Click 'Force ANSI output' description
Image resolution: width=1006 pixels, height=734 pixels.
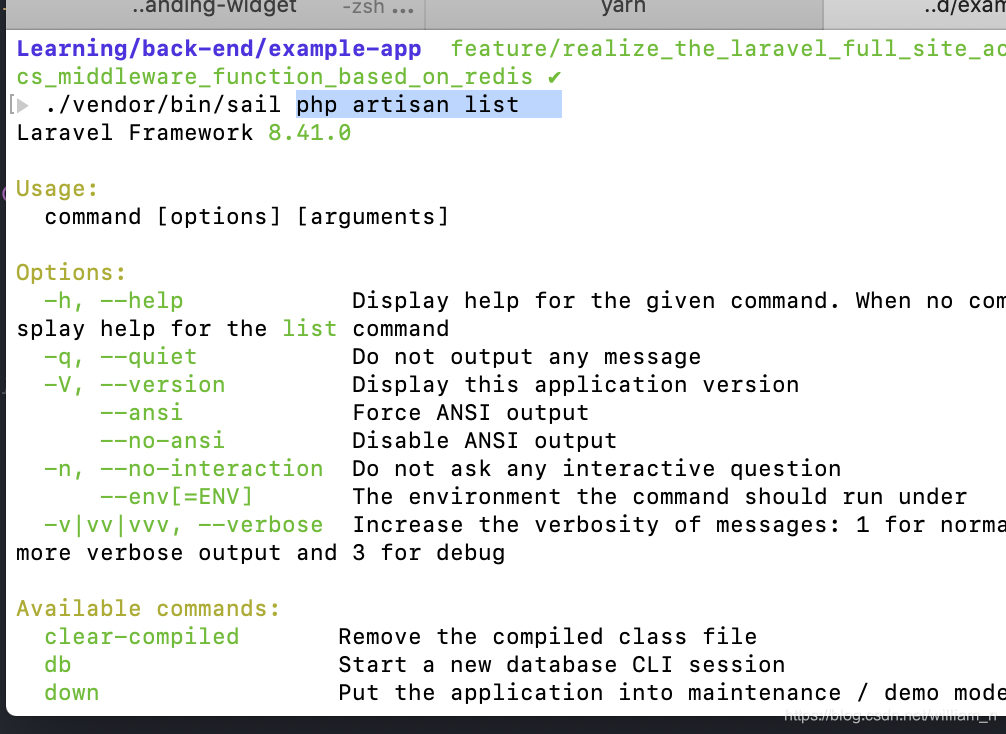(470, 413)
